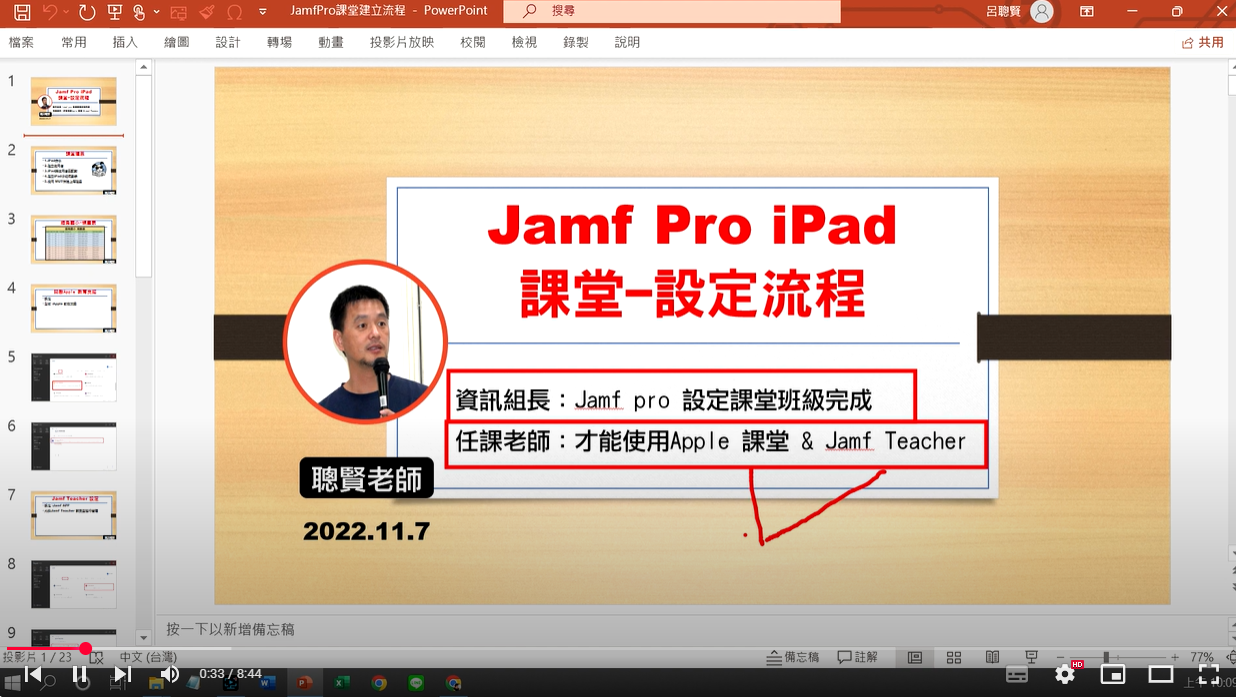Pause the video
The width and height of the screenshot is (1236, 697).
tap(79, 674)
